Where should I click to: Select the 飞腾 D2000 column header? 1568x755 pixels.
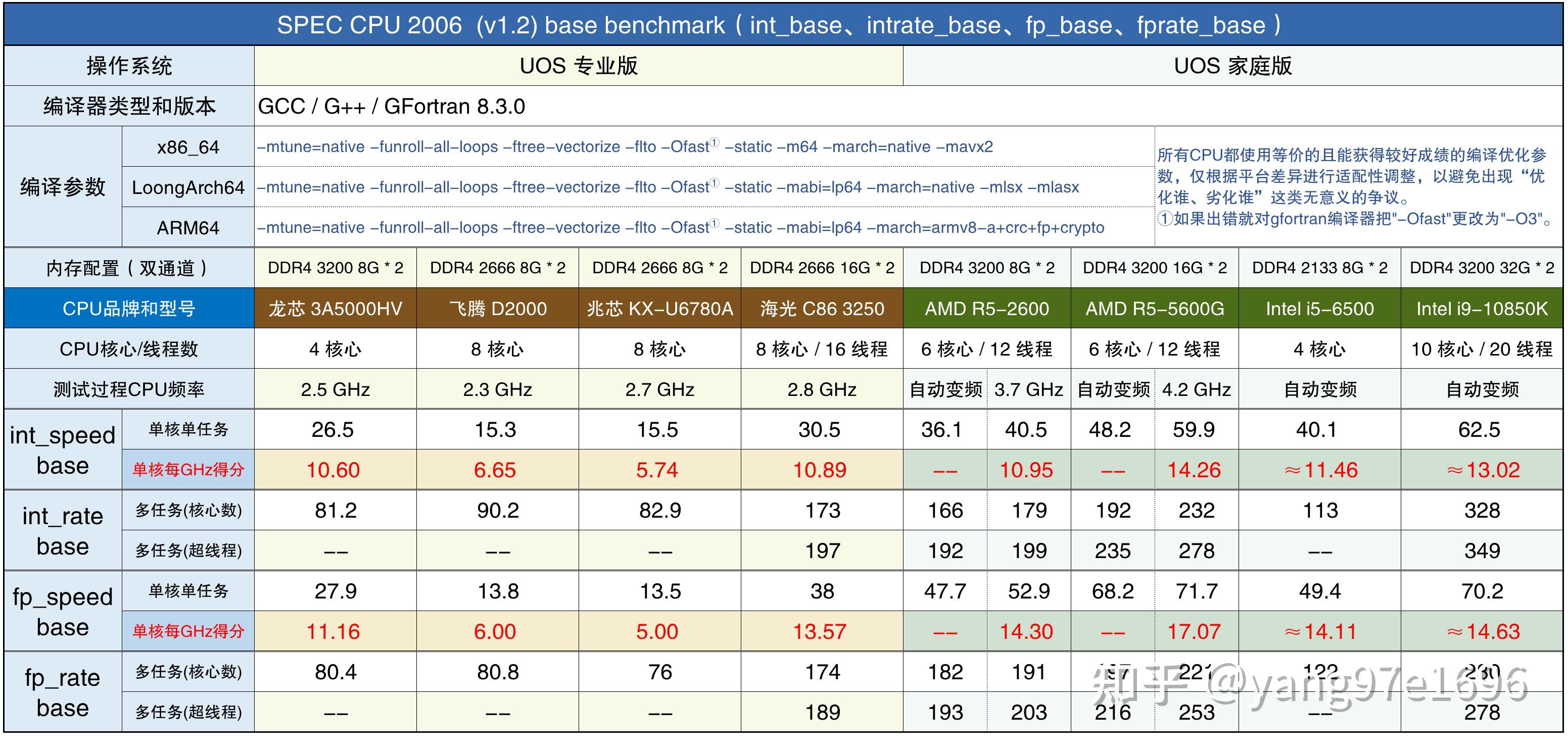(x=497, y=309)
